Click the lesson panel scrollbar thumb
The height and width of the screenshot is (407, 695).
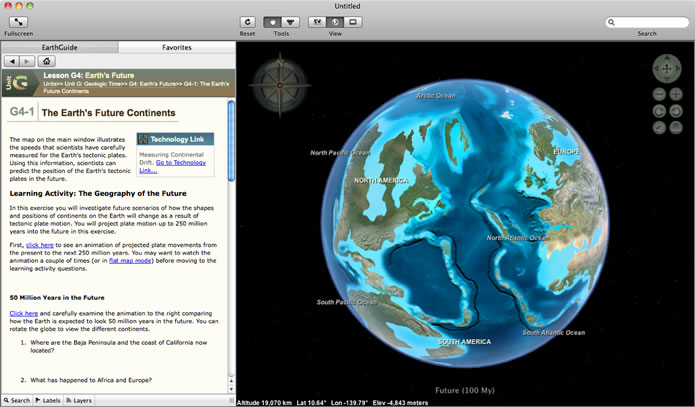click(231, 141)
